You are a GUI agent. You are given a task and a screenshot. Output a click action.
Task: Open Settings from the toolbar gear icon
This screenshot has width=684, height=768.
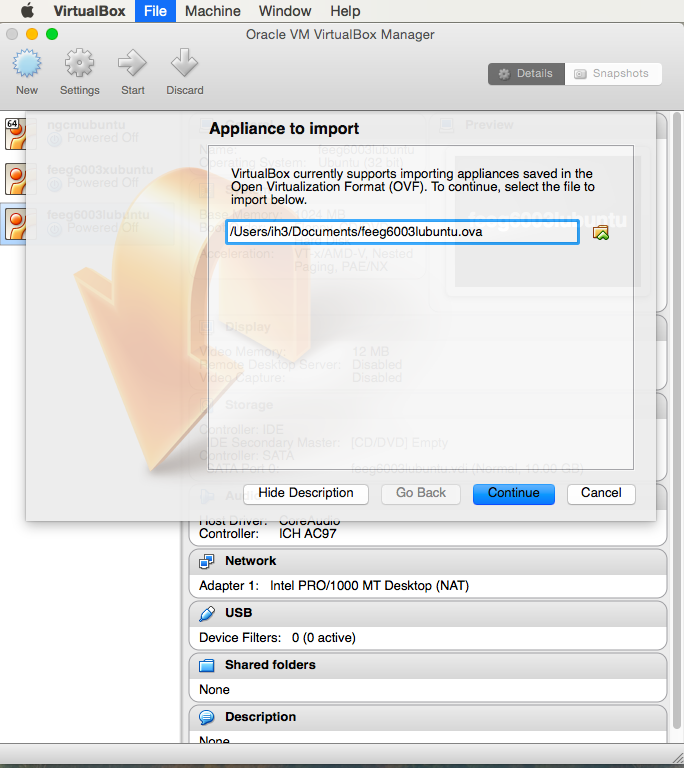click(x=79, y=63)
